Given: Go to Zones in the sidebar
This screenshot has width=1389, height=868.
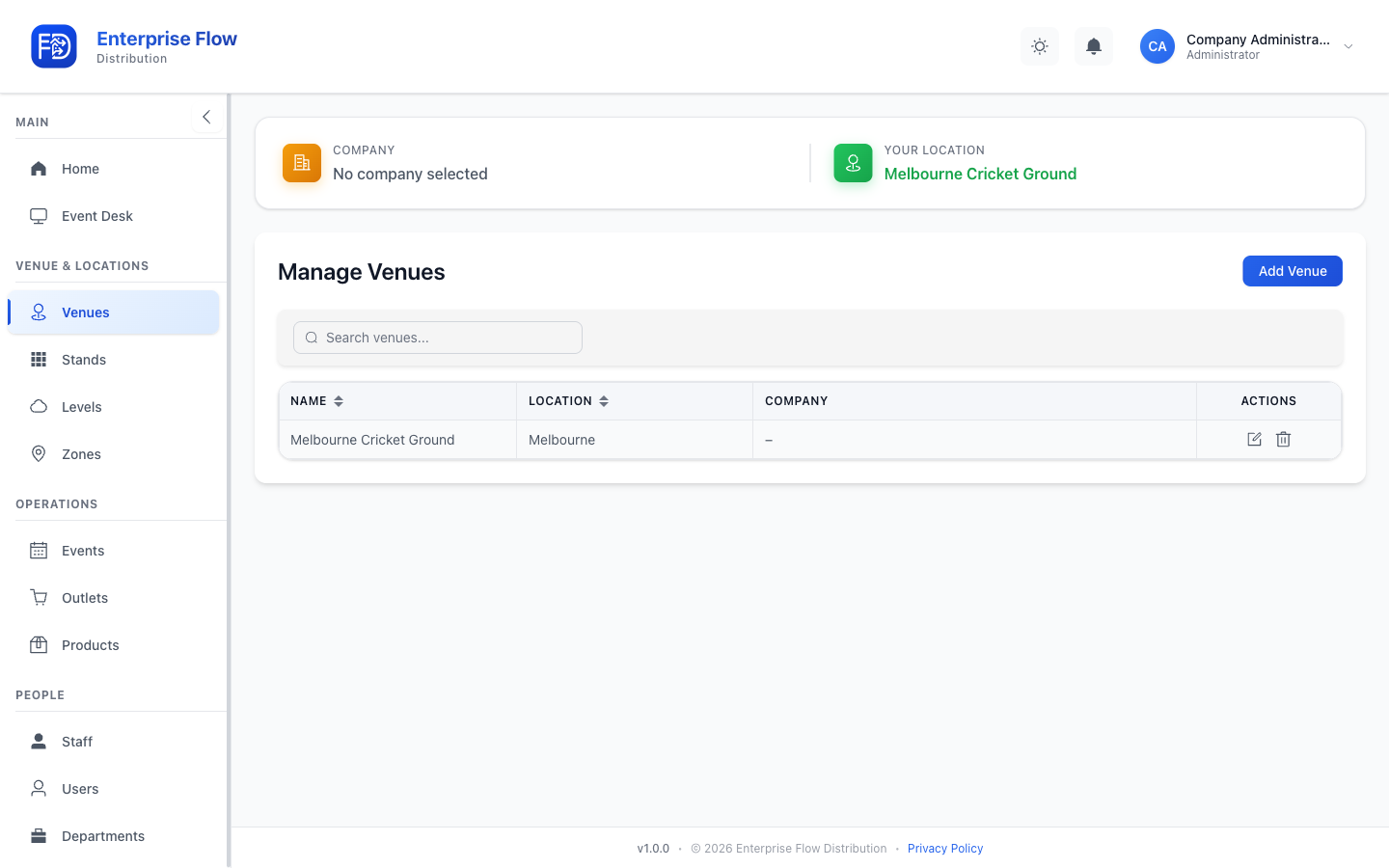Looking at the screenshot, I should (114, 454).
